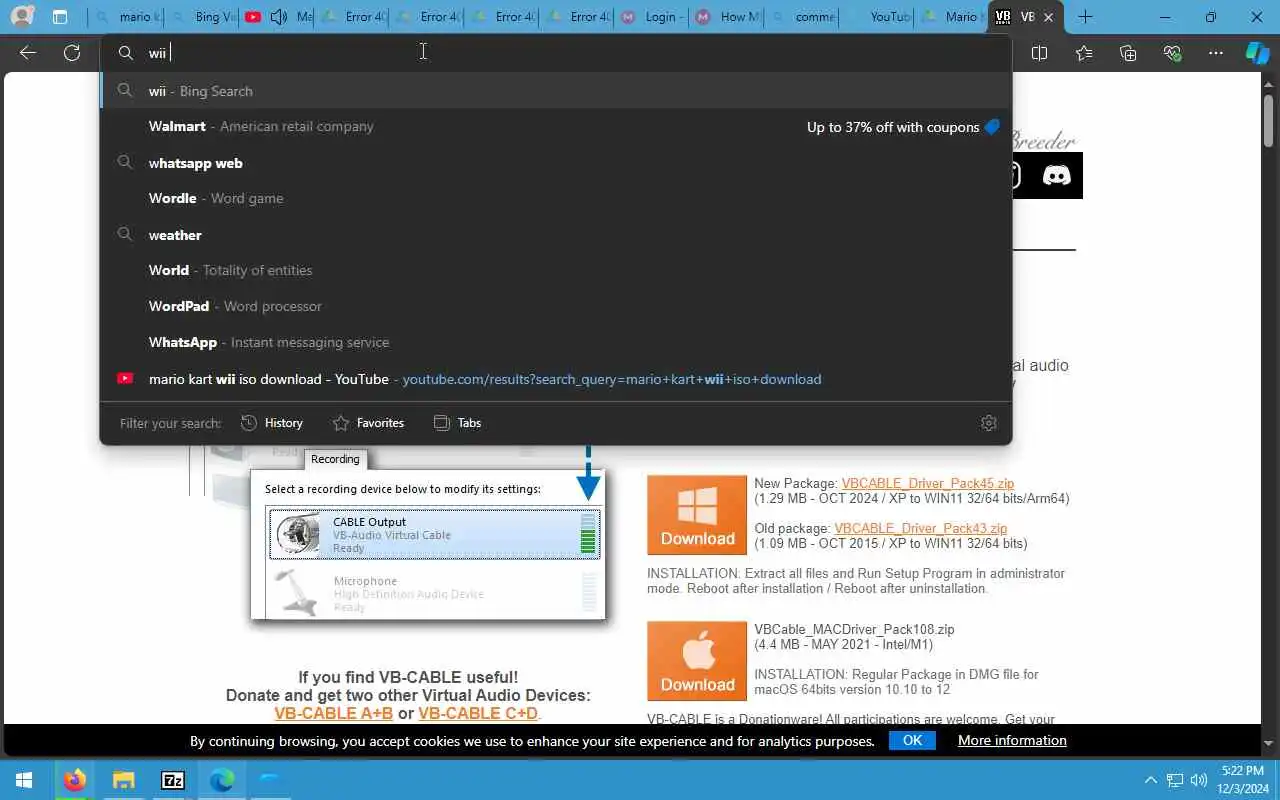Open File Explorer from the taskbar

[x=123, y=780]
